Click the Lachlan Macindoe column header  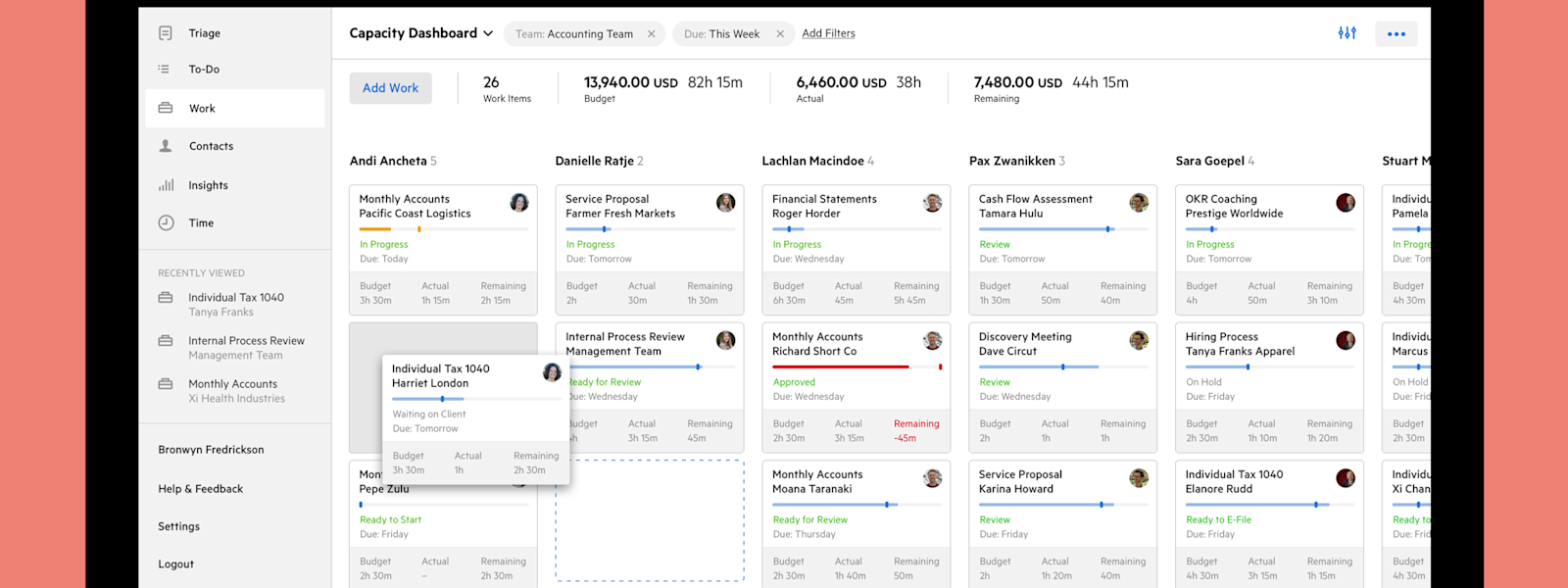[x=817, y=161]
